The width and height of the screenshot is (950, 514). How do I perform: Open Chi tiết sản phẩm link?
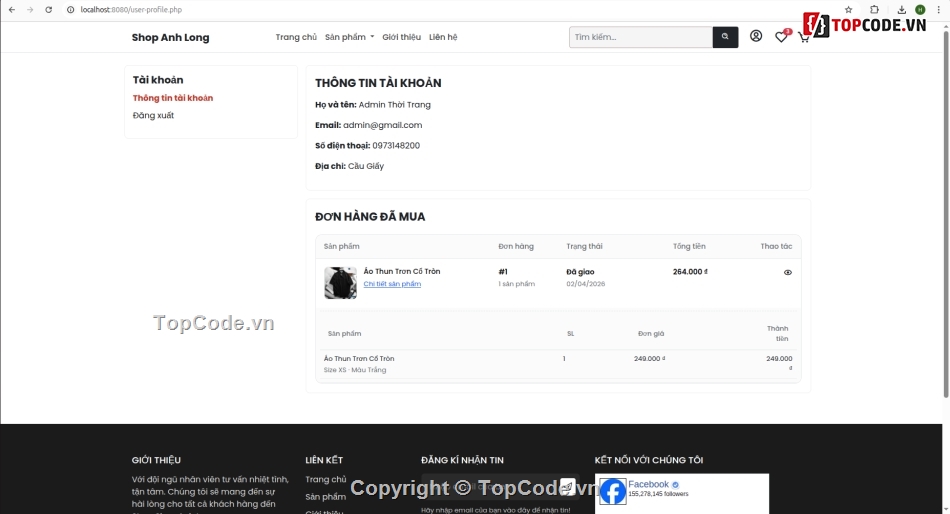(x=392, y=284)
